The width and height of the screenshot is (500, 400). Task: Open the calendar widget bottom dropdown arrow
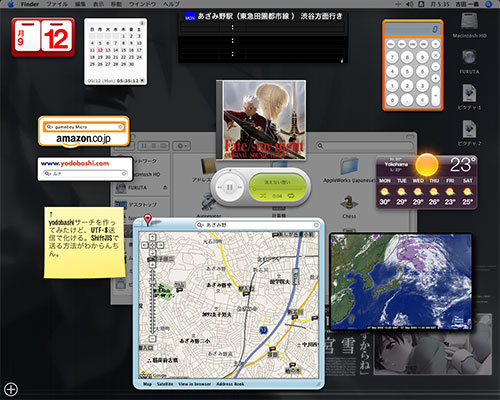pyautogui.click(x=142, y=81)
